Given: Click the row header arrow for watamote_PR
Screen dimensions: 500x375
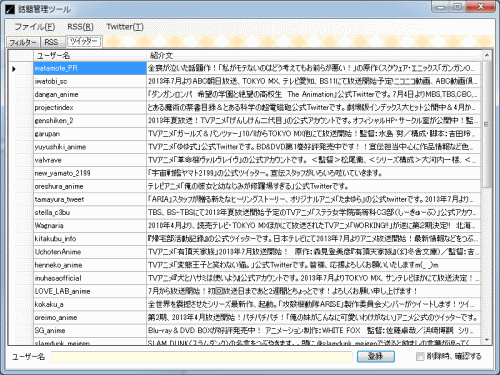Looking at the screenshot, I should pos(21,68).
